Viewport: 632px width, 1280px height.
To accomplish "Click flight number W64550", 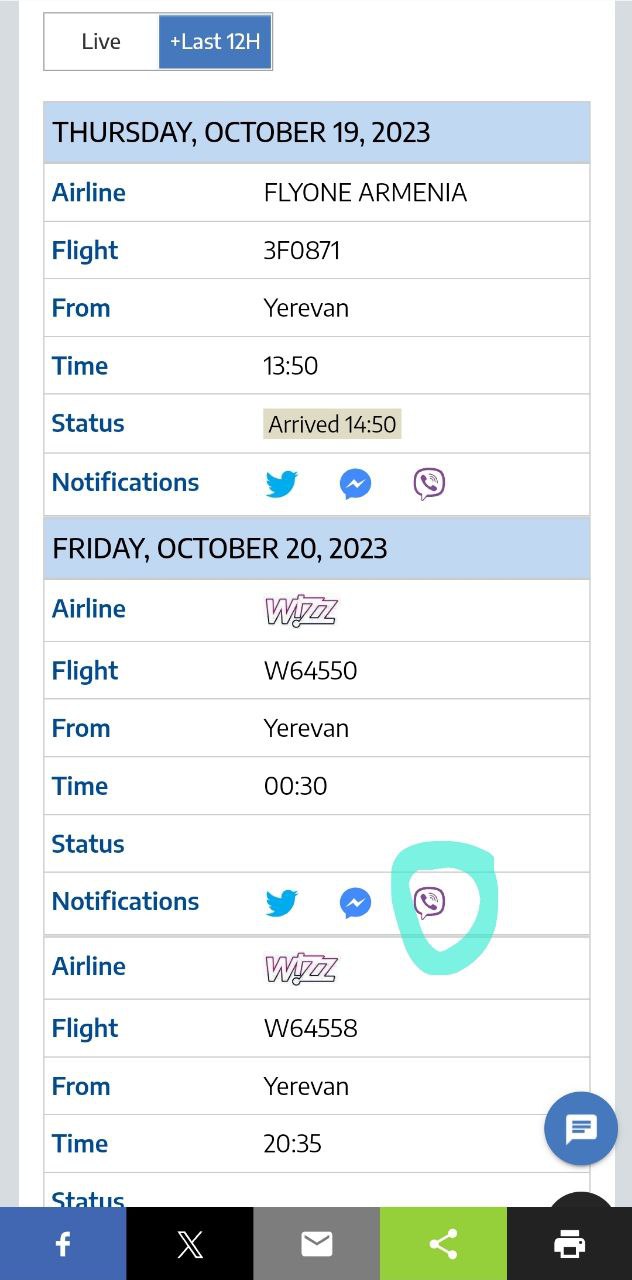I will (310, 670).
